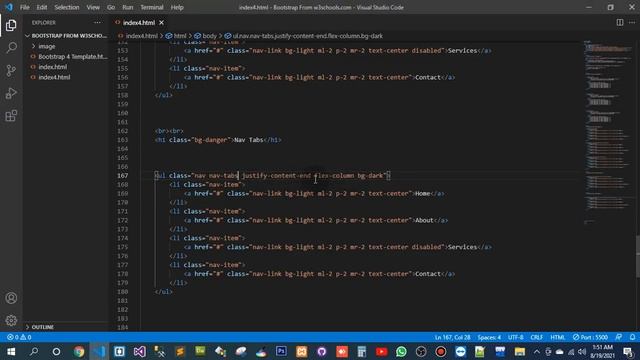Open notifications bell in status bar
The image size is (640, 360).
[632, 338]
